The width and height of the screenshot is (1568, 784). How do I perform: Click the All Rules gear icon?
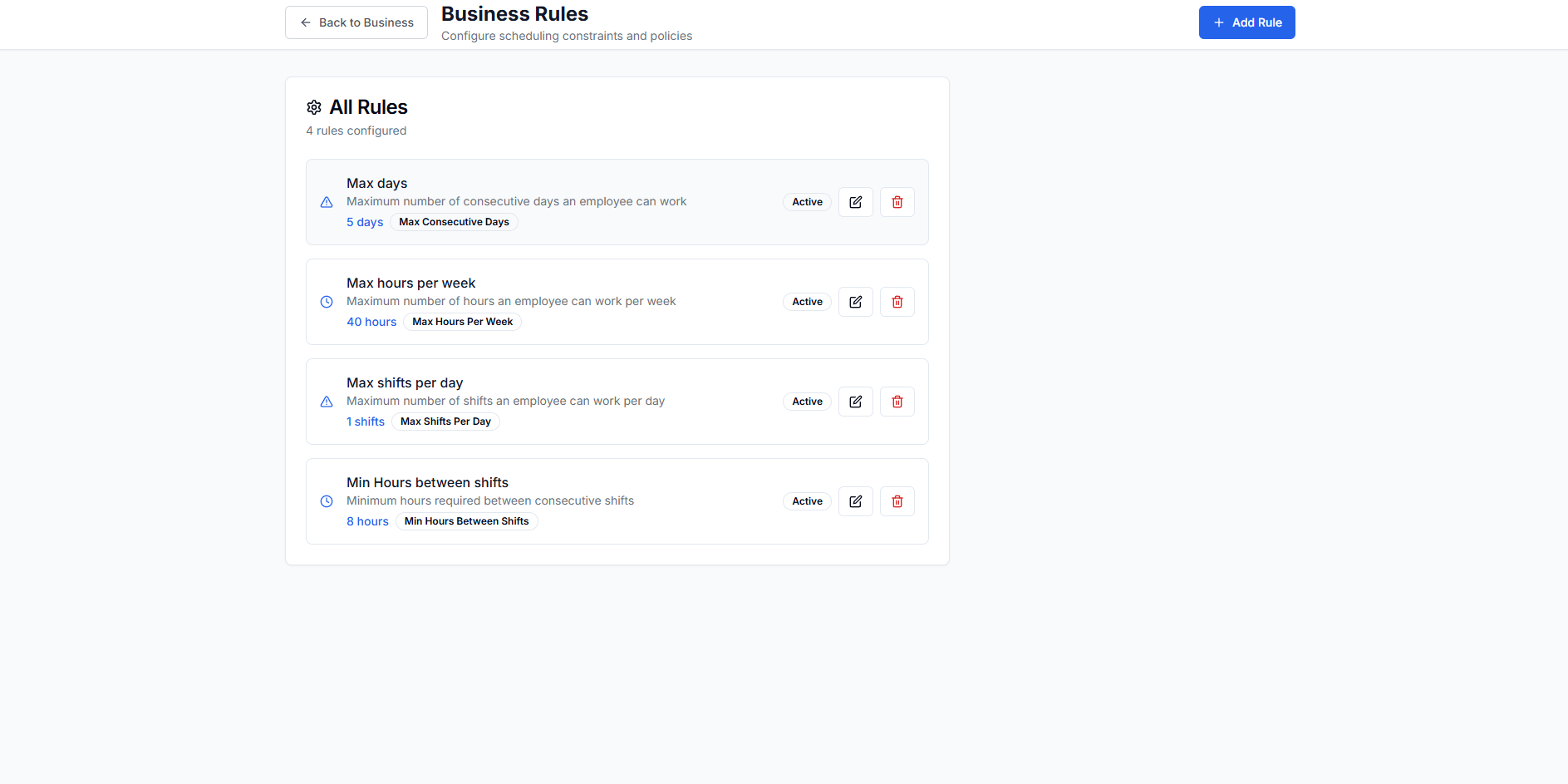click(314, 107)
